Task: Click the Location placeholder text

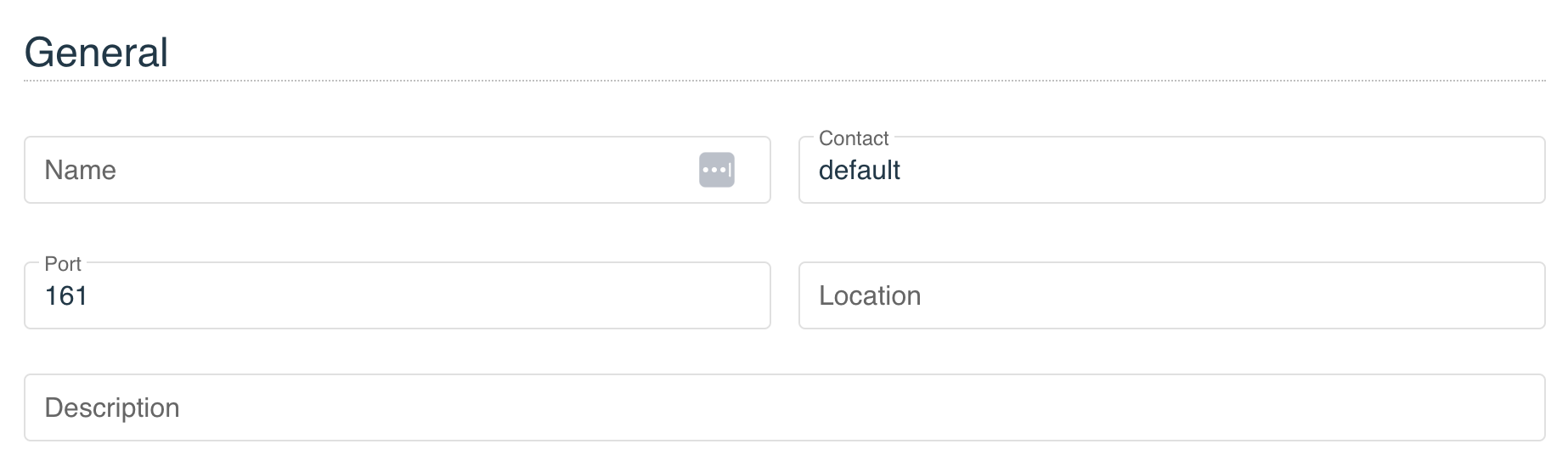Action: [870, 295]
